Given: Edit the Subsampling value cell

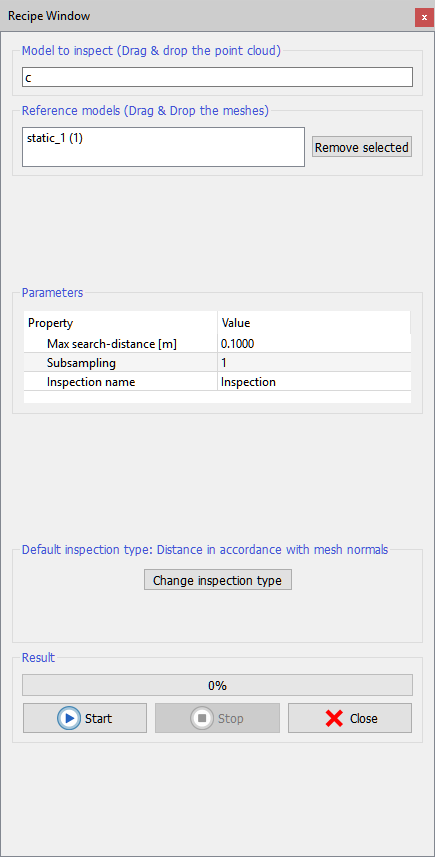Looking at the screenshot, I should point(314,363).
